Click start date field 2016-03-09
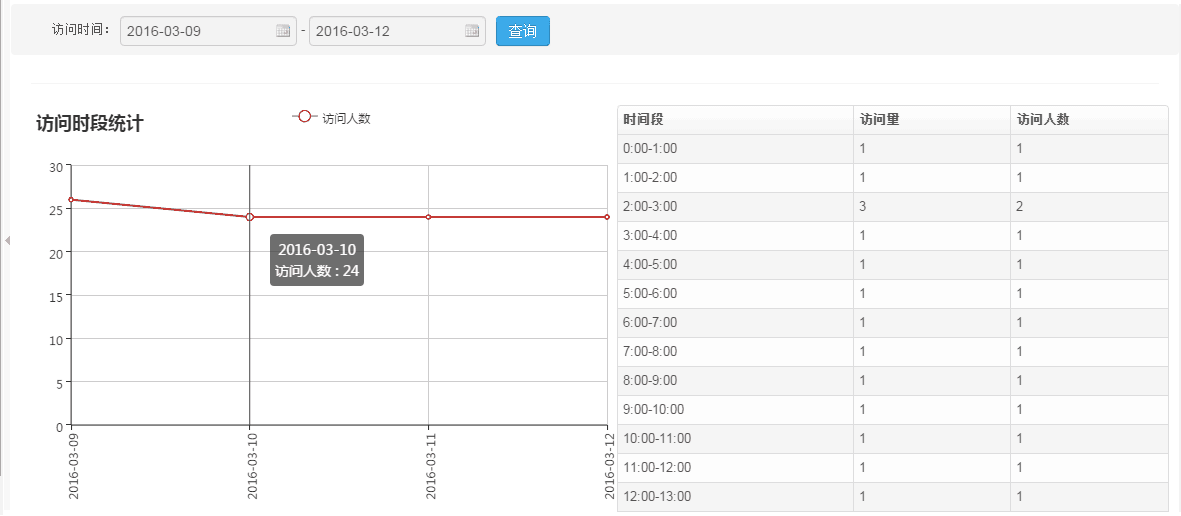Viewport: 1181px width, 516px height. point(208,31)
